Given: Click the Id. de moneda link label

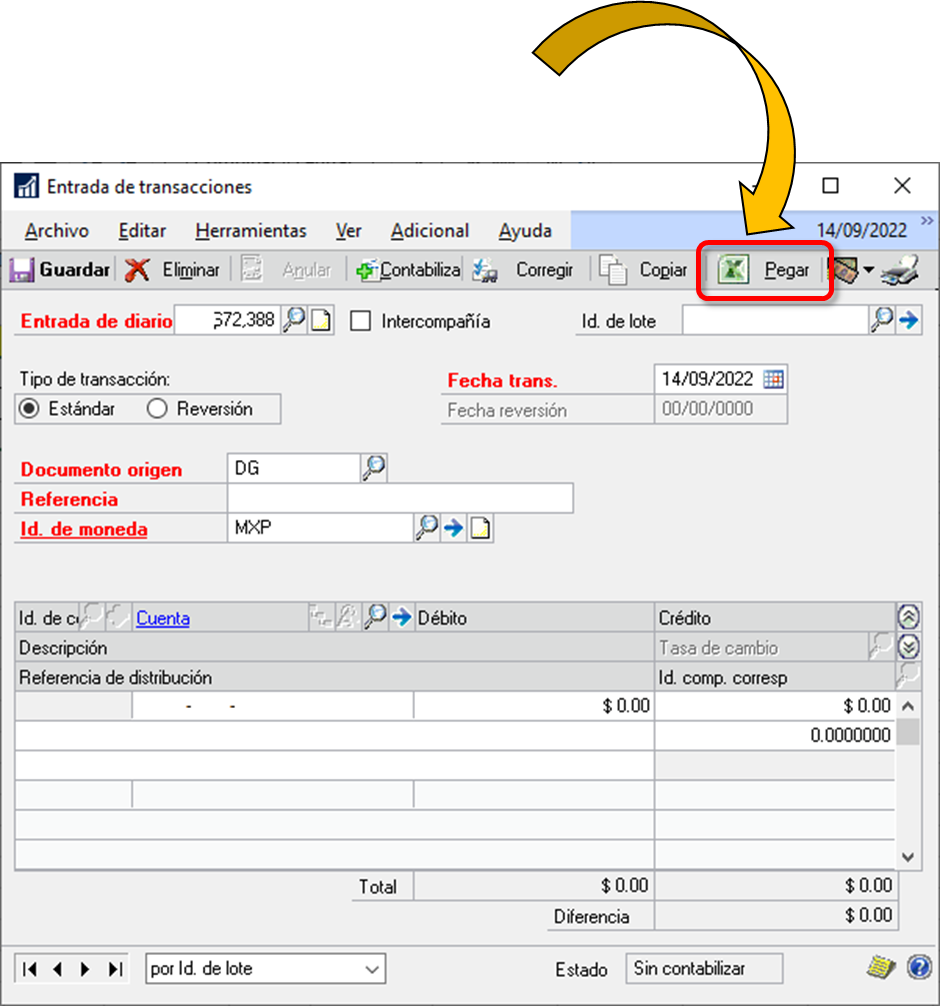Looking at the screenshot, I should point(84,529).
